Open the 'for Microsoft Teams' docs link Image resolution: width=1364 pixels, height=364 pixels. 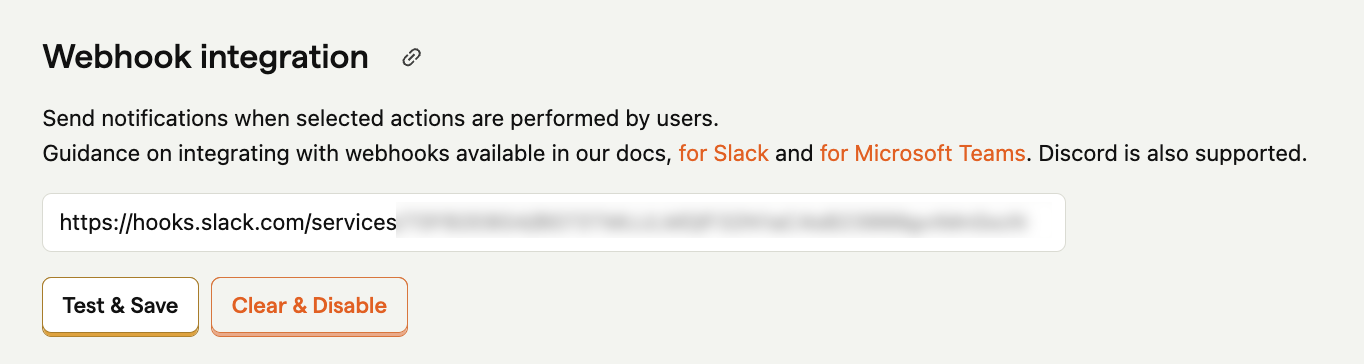(x=922, y=154)
